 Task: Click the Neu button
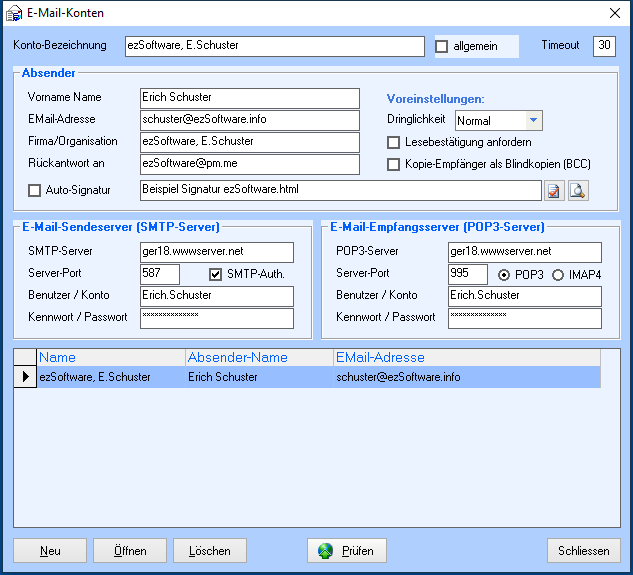[x=50, y=551]
